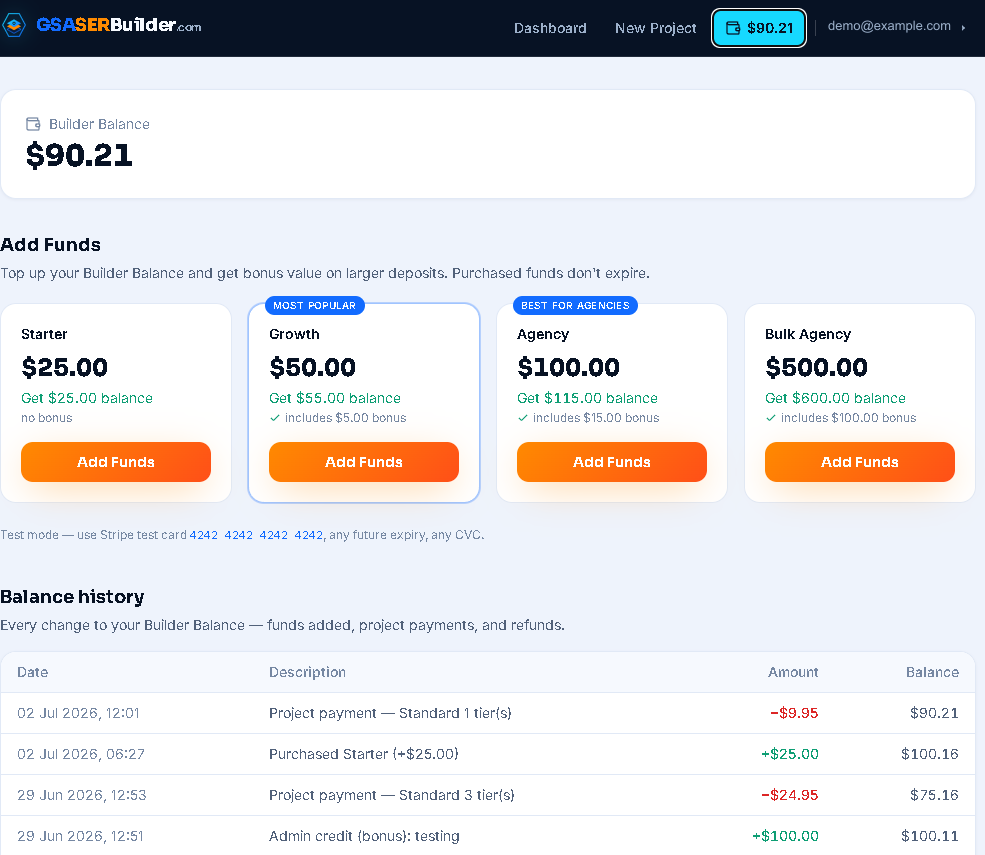
Task: Click the Add Funds section heading
Action: (50, 244)
